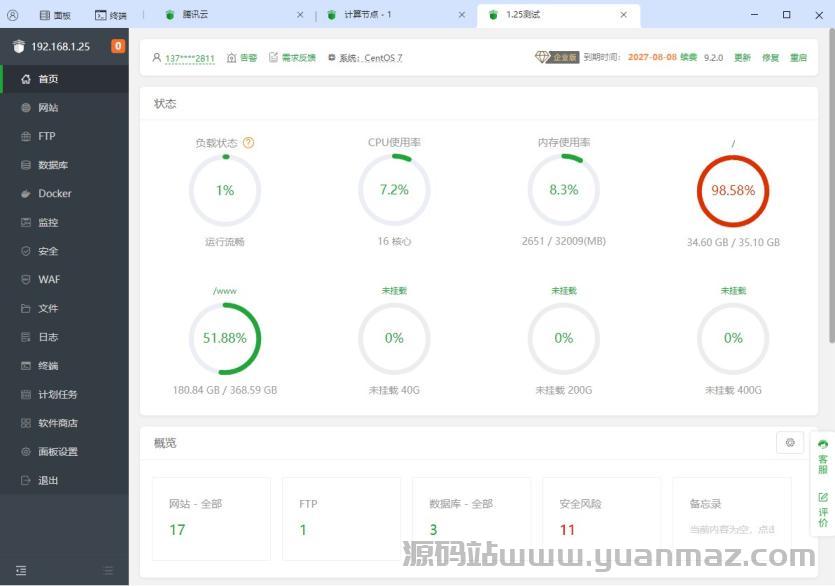Open the 文件 file manager section

[64, 308]
